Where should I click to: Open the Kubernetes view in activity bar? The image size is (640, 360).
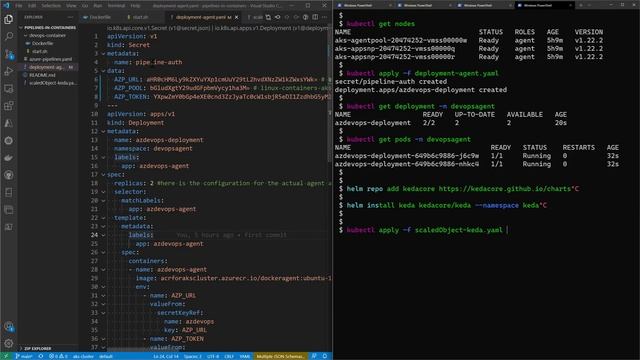coord(9,140)
